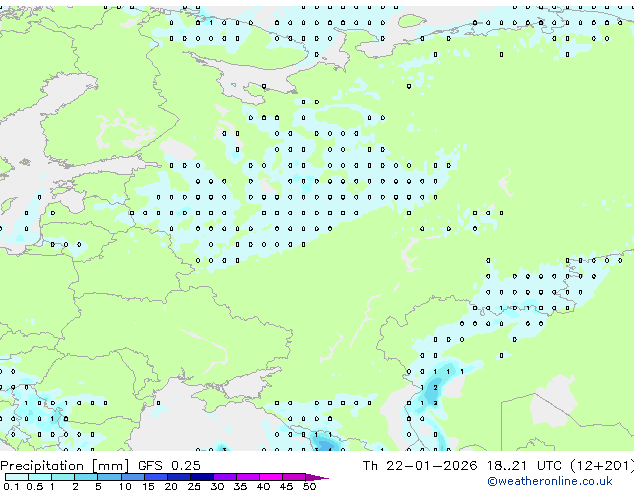The image size is (634, 490).
Task: Click the 'GFS 0.25' model label
Action: pos(169,466)
